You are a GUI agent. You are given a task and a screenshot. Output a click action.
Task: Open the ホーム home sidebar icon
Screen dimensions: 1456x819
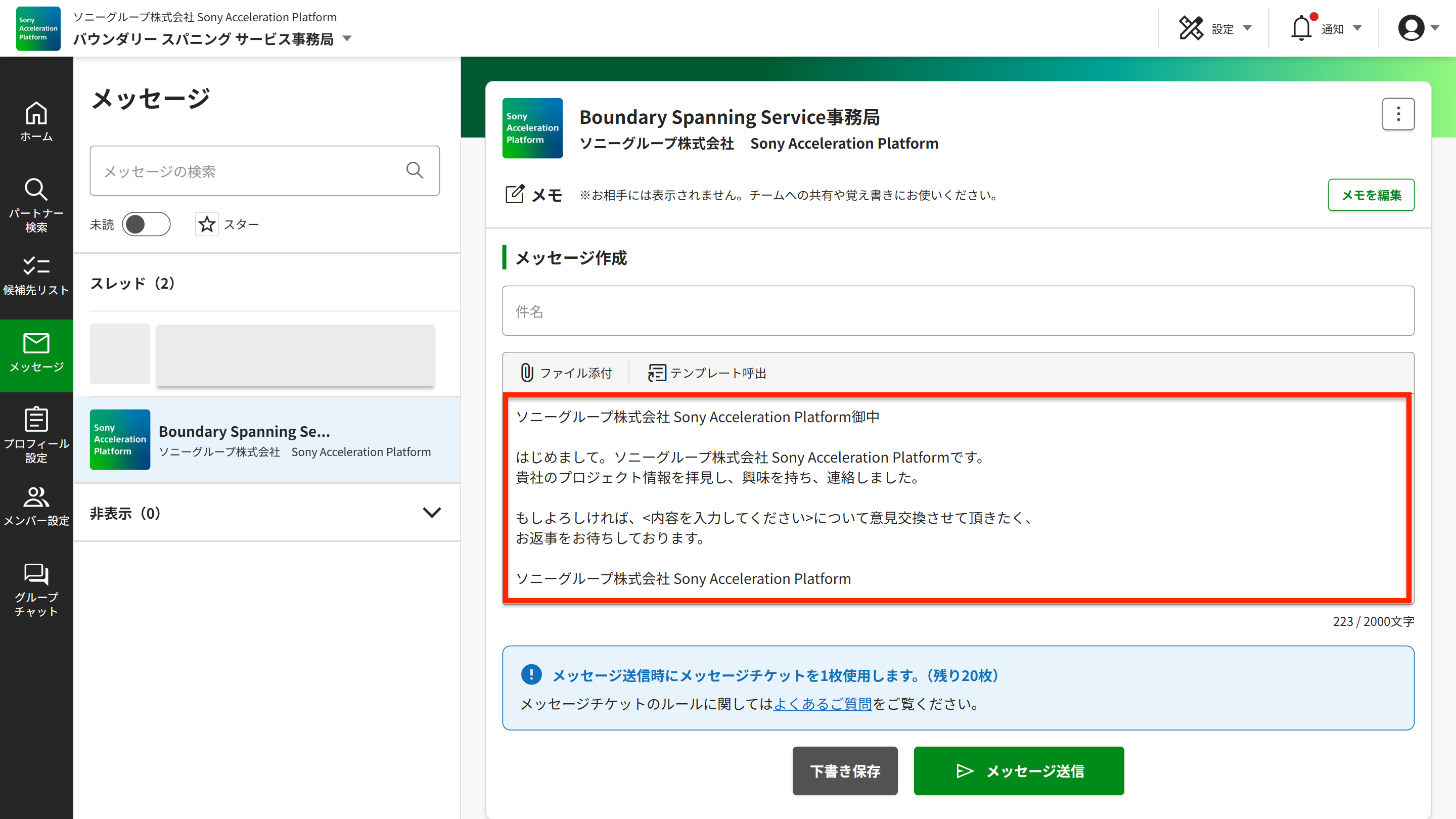click(36, 121)
